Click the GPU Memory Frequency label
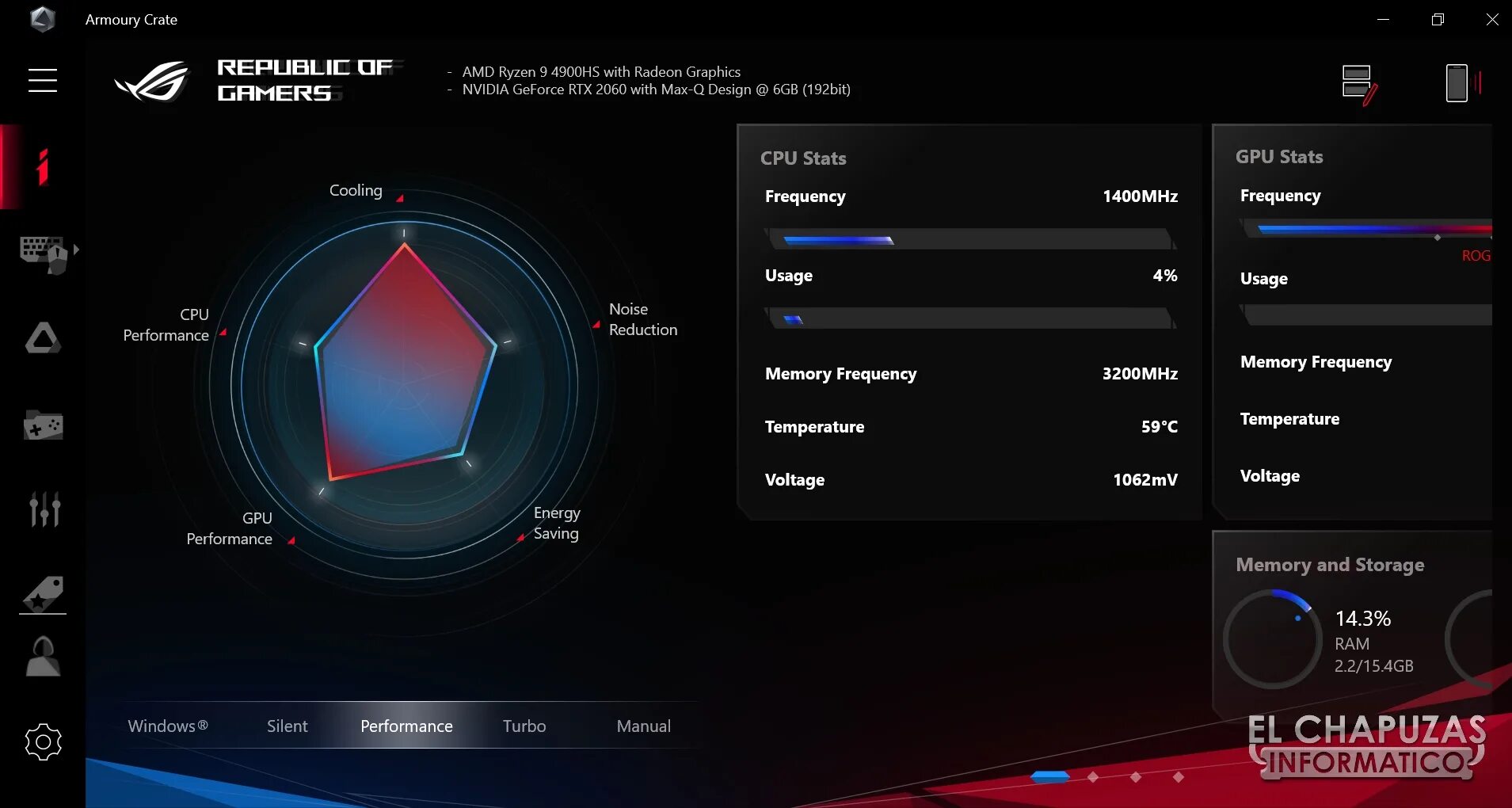Screen dimensions: 1512x808 1316,362
